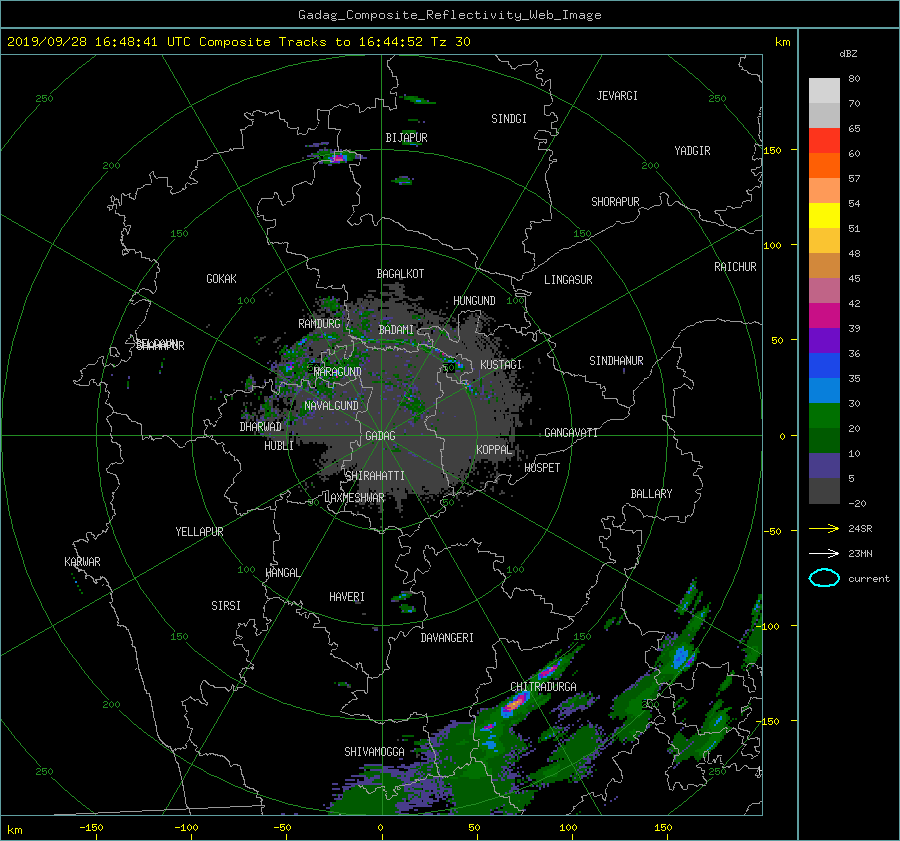Pick the yellow 51-54 dBZ legend swatch
This screenshot has height=841, width=900.
[x=824, y=216]
